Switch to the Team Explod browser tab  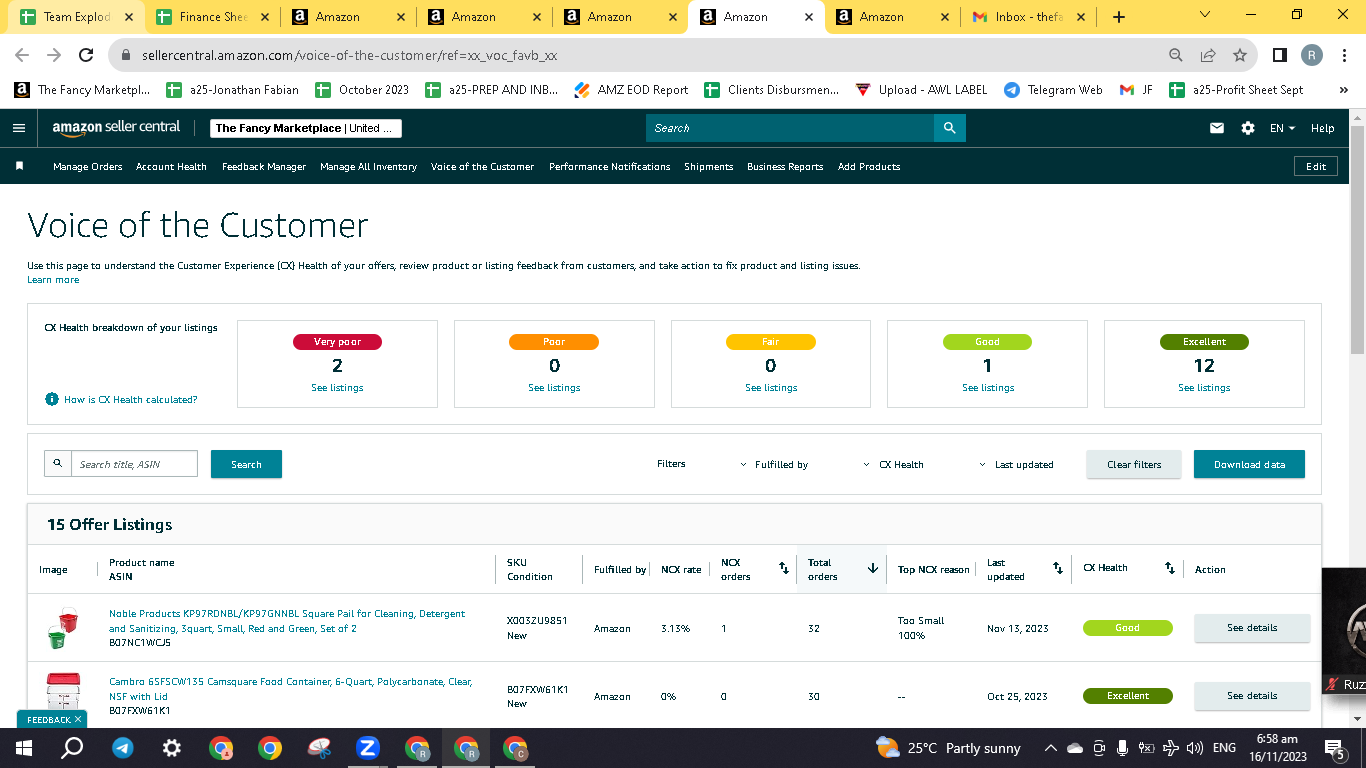[x=76, y=17]
